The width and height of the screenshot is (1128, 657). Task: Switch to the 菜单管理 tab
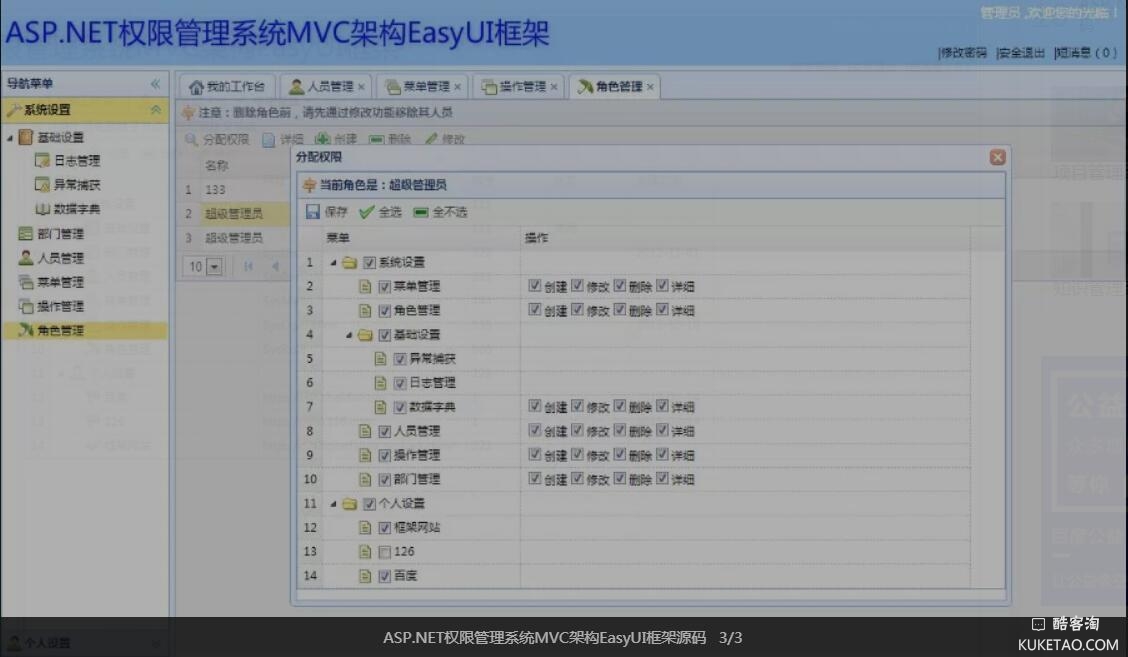422,86
